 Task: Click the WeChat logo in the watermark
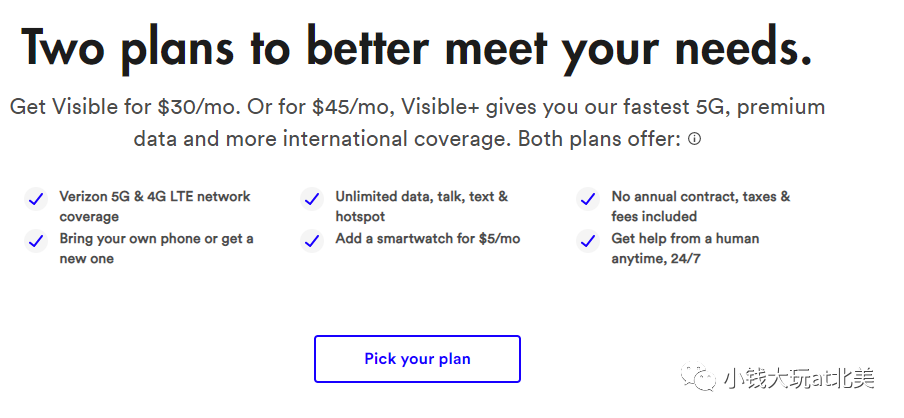[698, 376]
